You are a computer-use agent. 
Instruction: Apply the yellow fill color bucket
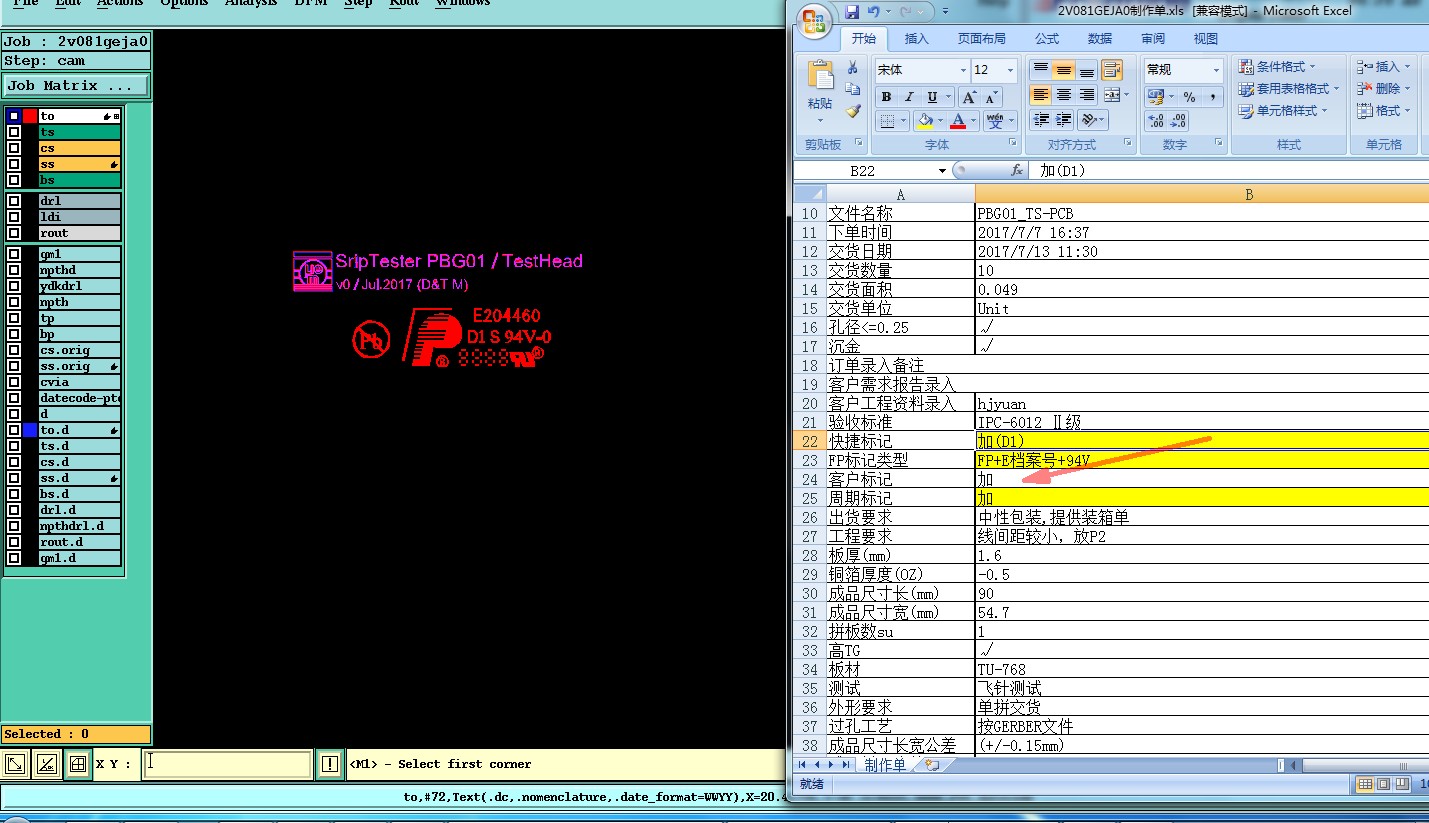tap(925, 121)
